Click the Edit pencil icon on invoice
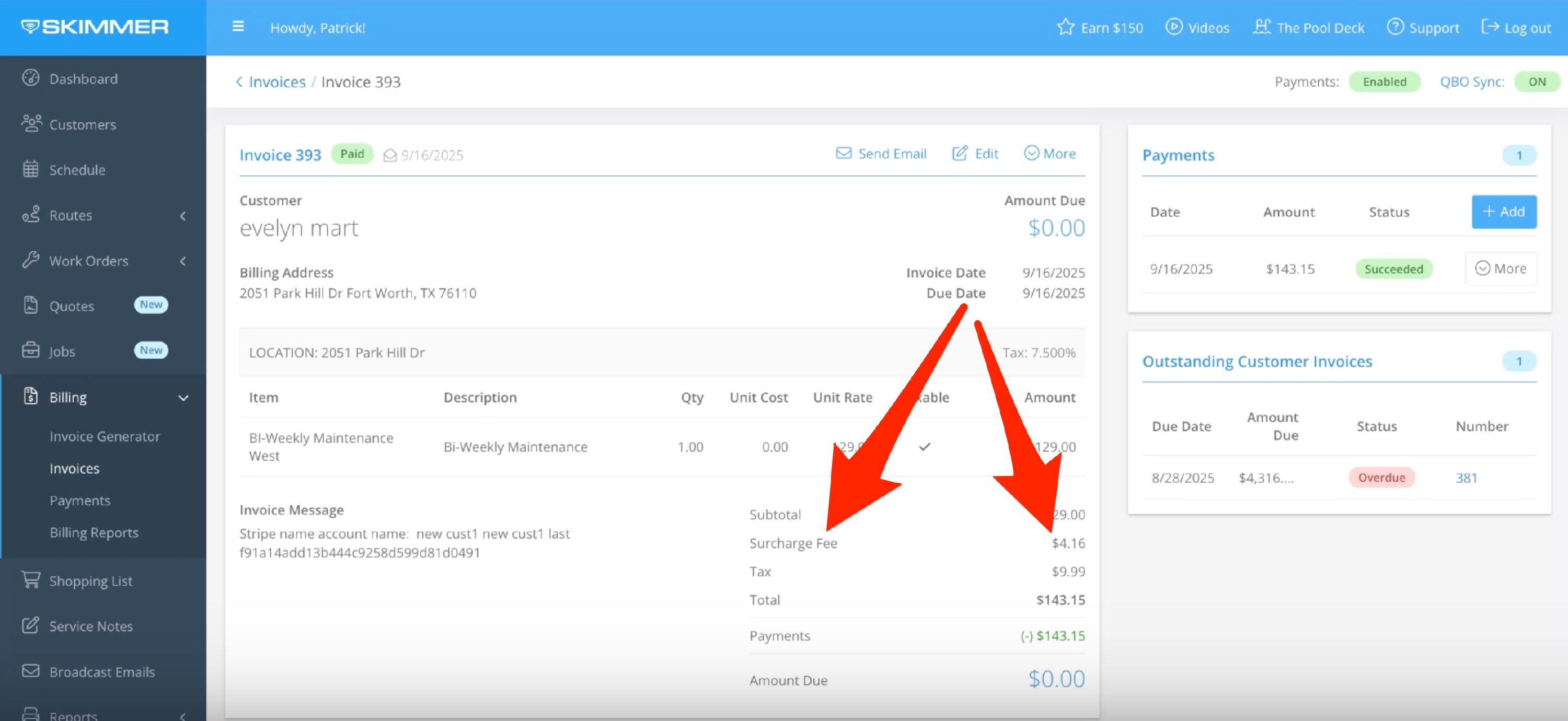 click(x=959, y=153)
